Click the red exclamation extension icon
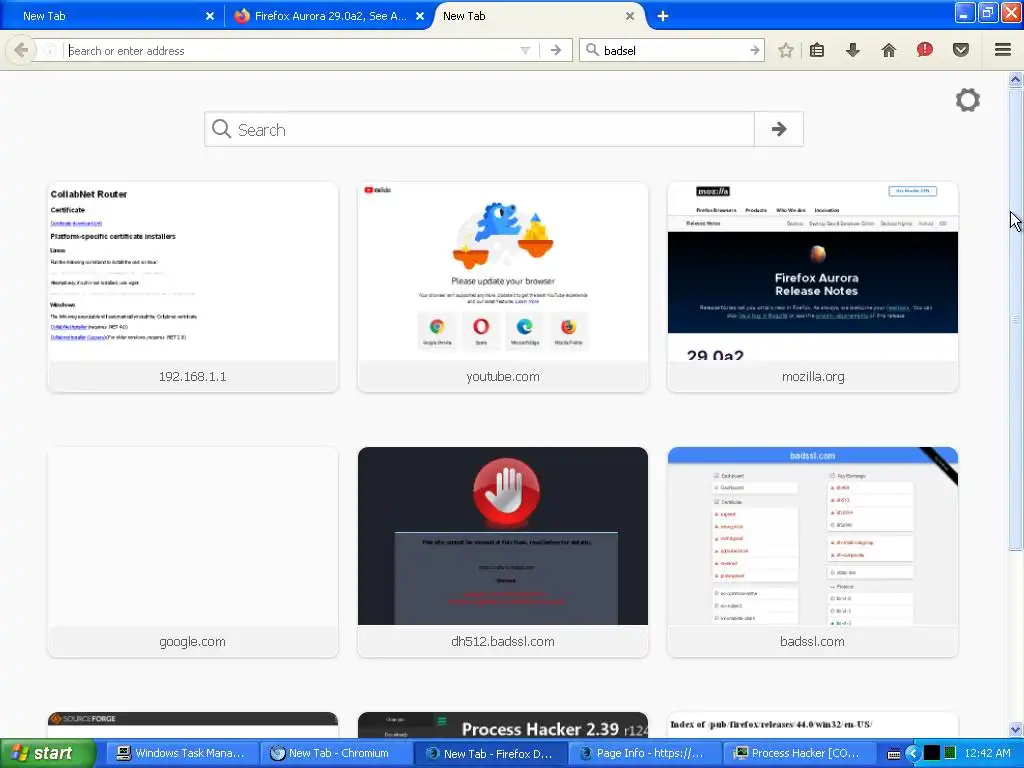Viewport: 1024px width, 768px height. 924,50
